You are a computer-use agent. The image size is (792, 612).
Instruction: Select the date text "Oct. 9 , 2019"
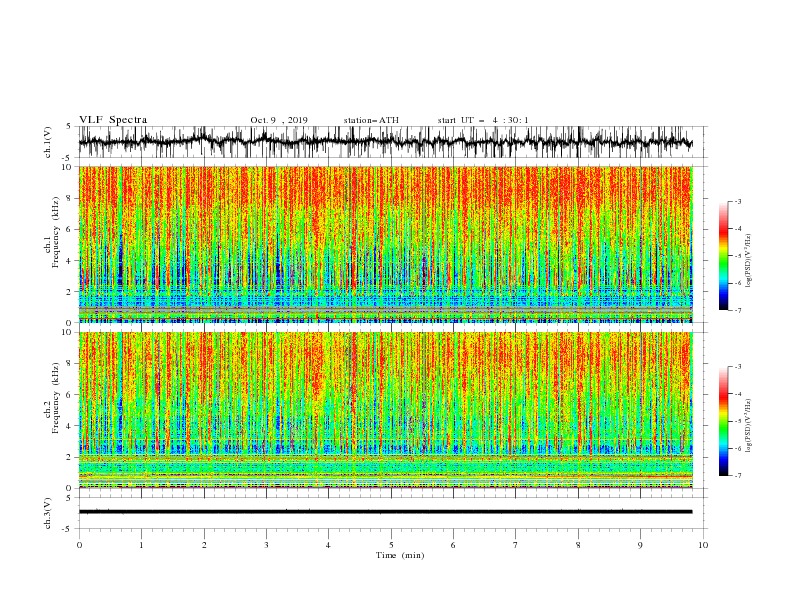[x=279, y=120]
